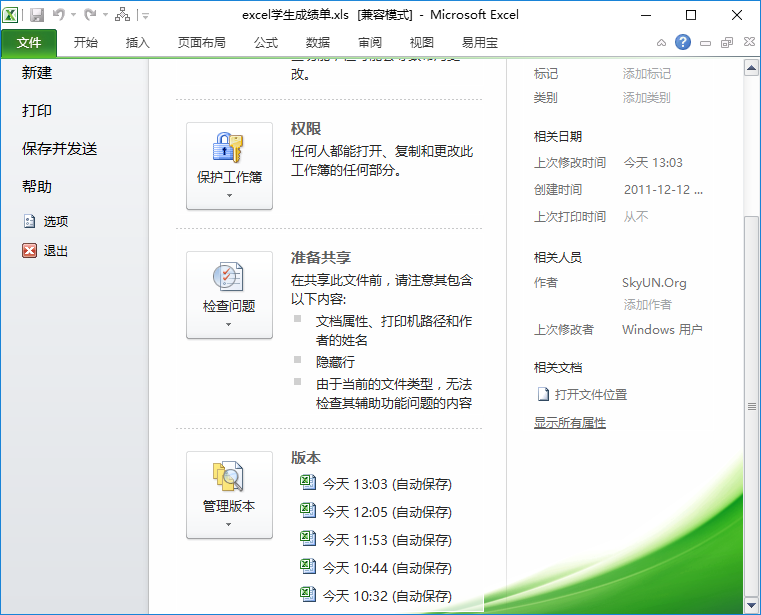Click 添加类别 to add a category
The height and width of the screenshot is (615, 761).
tap(647, 98)
